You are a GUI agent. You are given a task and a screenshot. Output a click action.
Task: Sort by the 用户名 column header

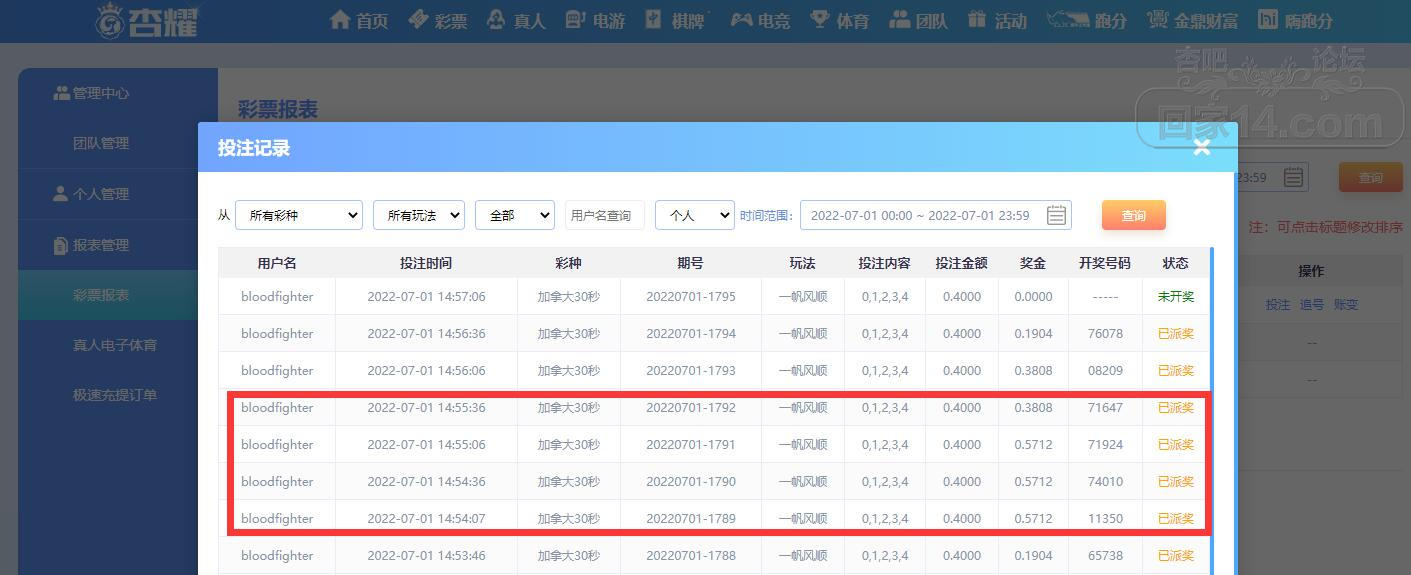277,263
